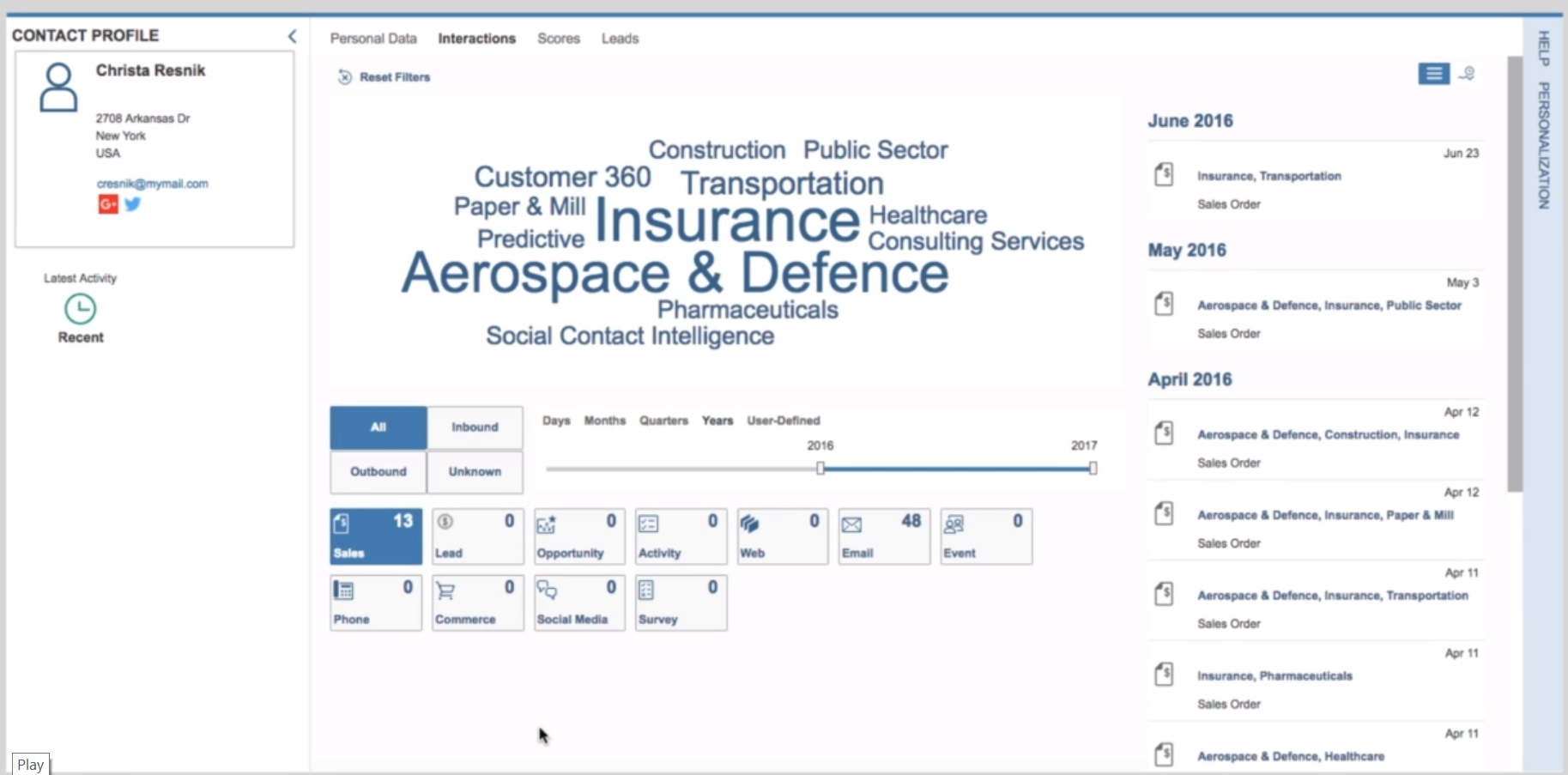This screenshot has height=775, width=1568.
Task: Open the Twitter profile icon
Action: 132,204
